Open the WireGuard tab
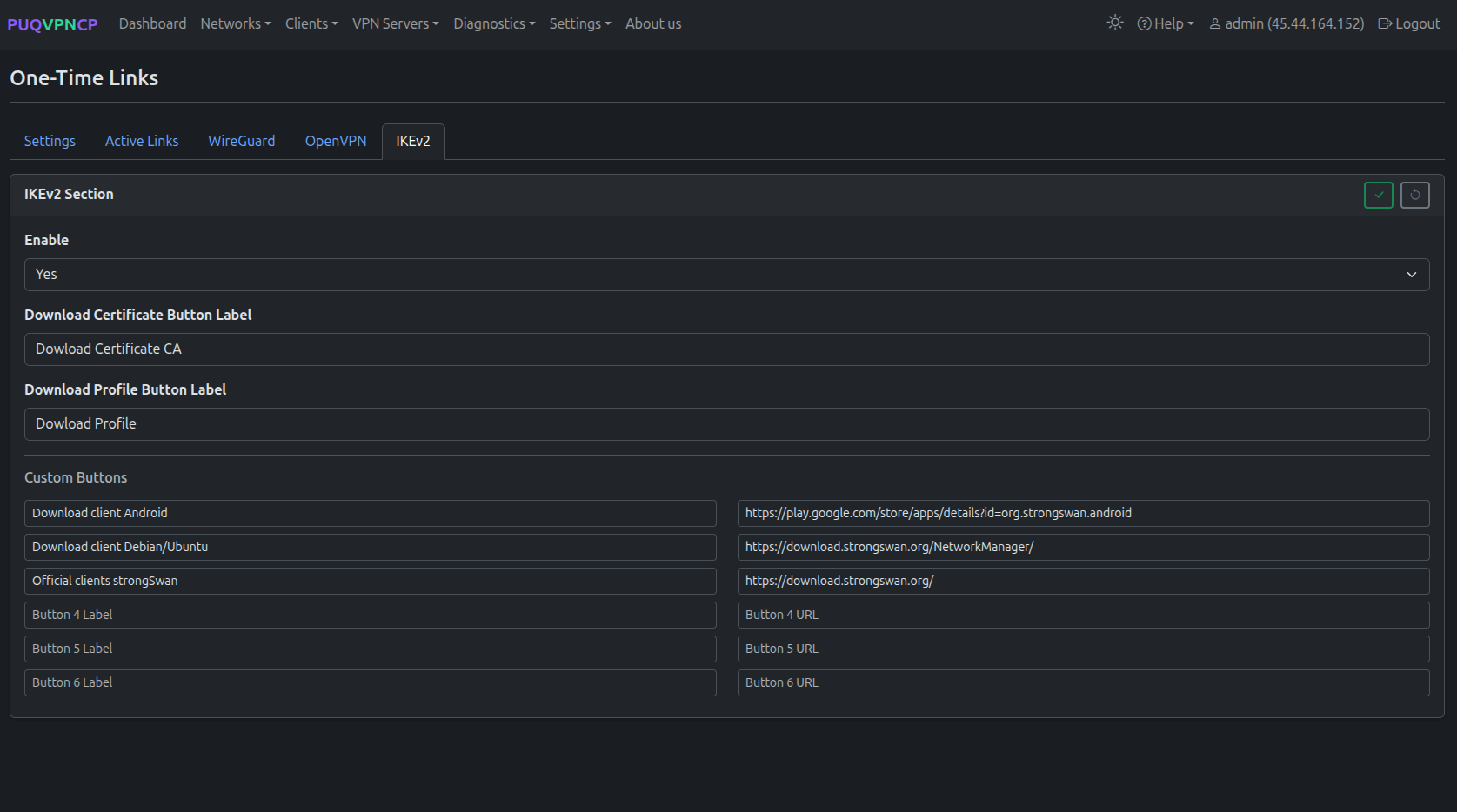 pos(242,141)
